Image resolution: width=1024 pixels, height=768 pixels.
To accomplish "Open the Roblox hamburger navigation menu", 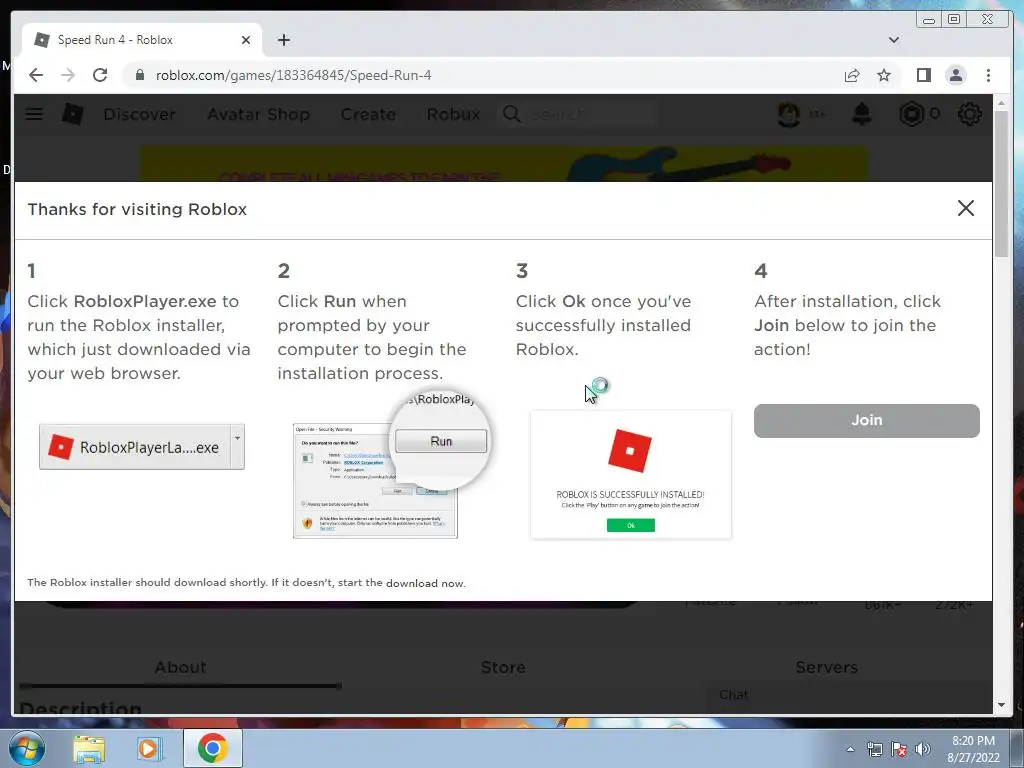I will pos(34,114).
